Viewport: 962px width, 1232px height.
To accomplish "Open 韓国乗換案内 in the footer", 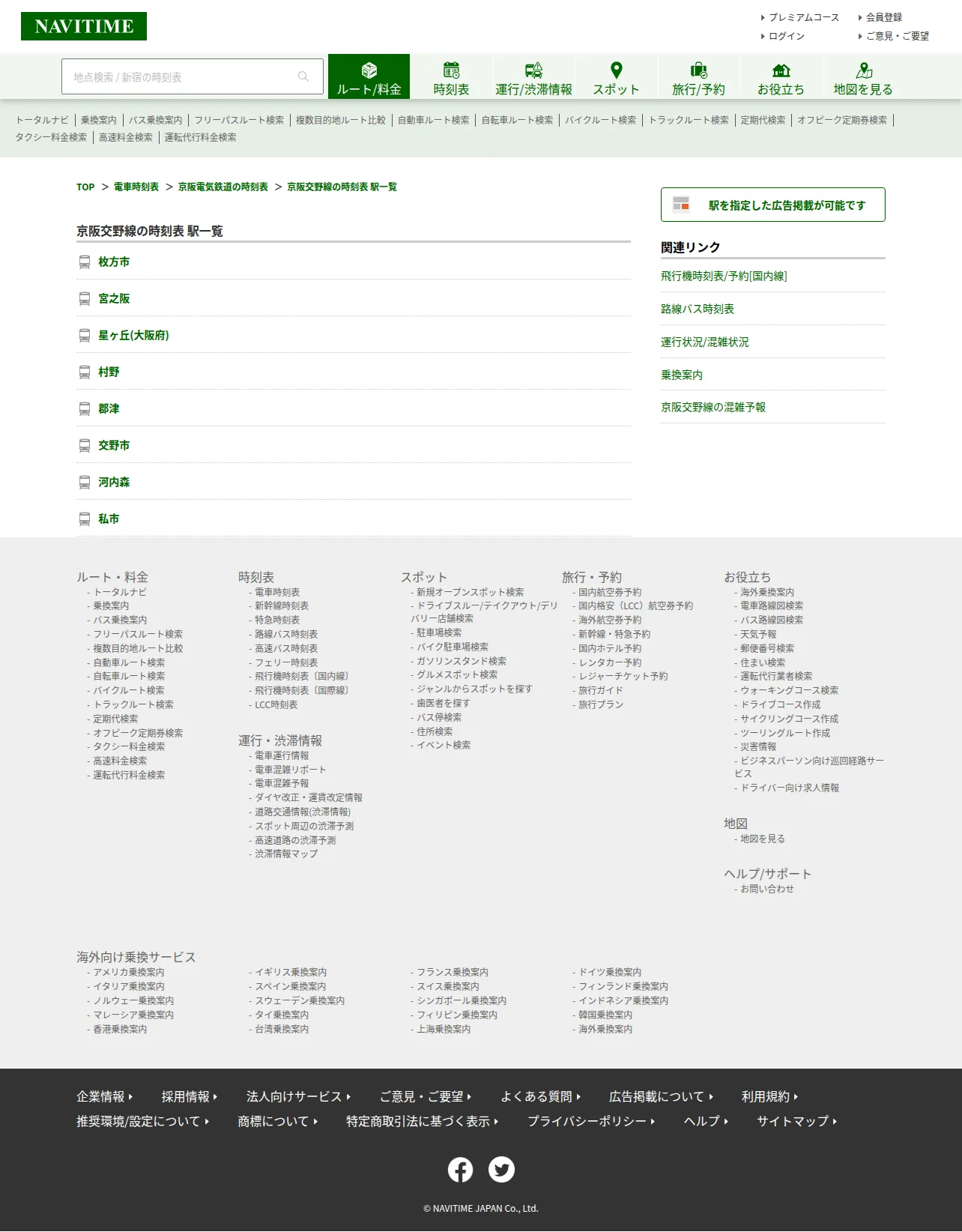I will click(605, 1015).
